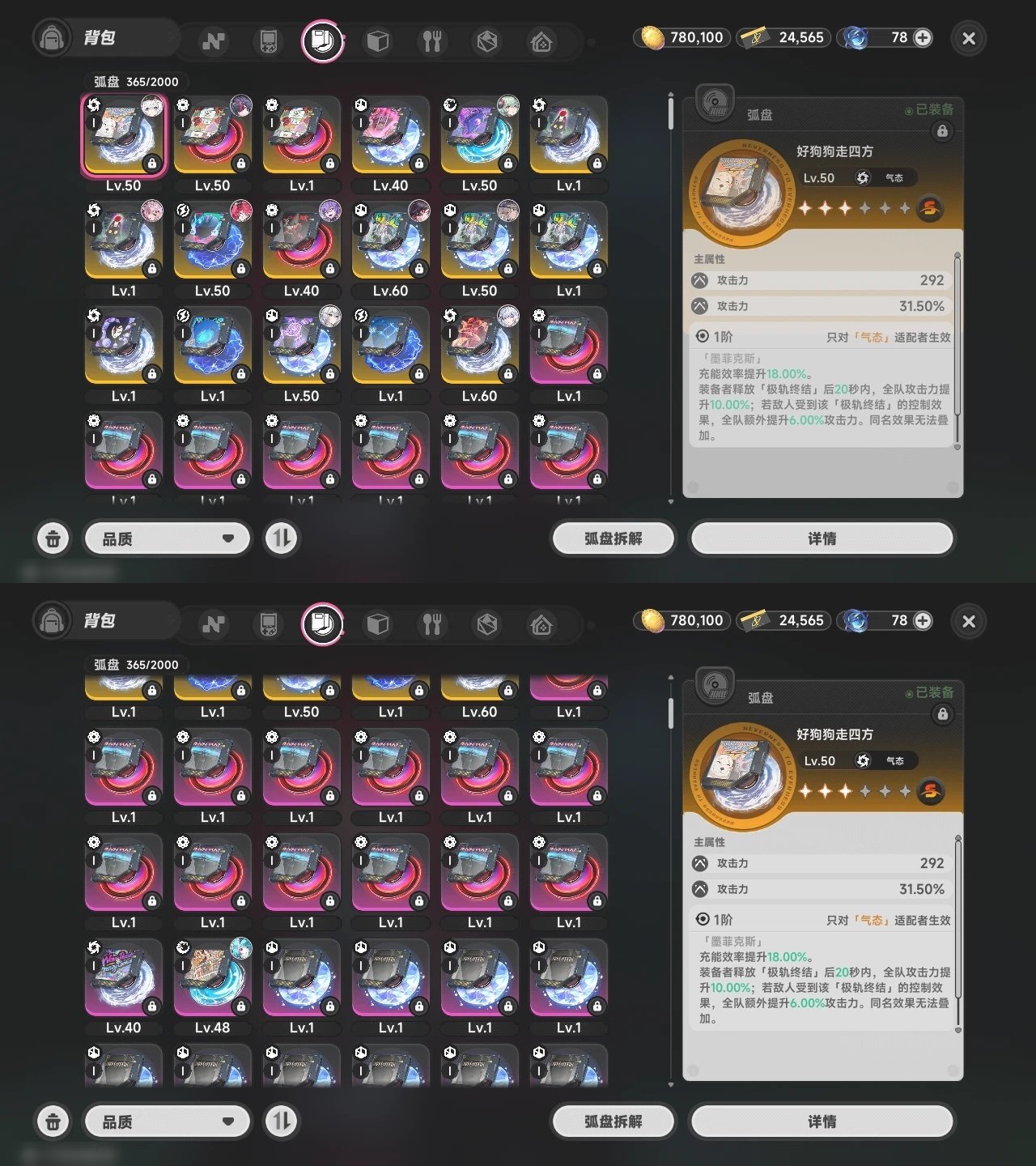The height and width of the screenshot is (1166, 1036).
Task: Toggle lock on the 好狗狗走四方 detail panel, upper view
Action: 942,130
